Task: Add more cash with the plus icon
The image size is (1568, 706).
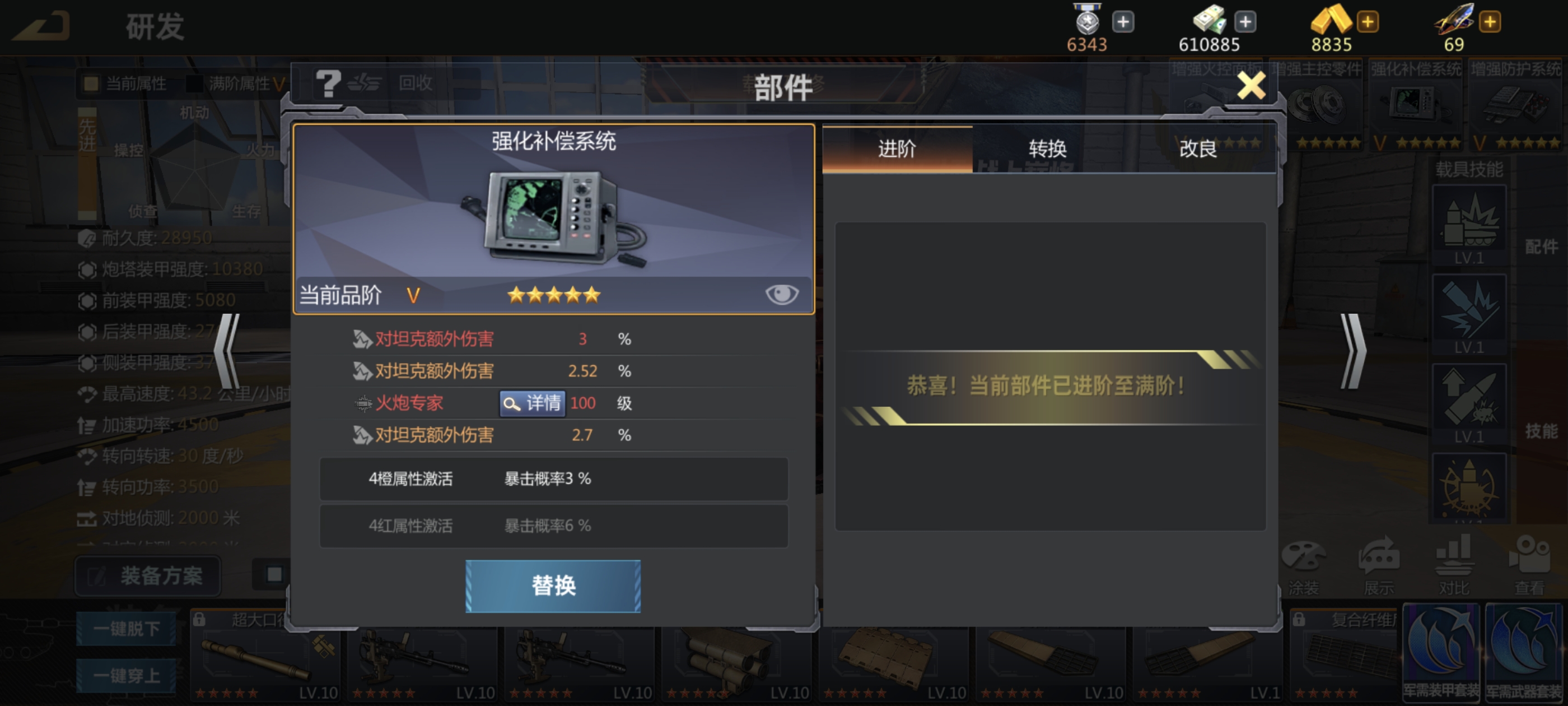Action: coord(1245,22)
